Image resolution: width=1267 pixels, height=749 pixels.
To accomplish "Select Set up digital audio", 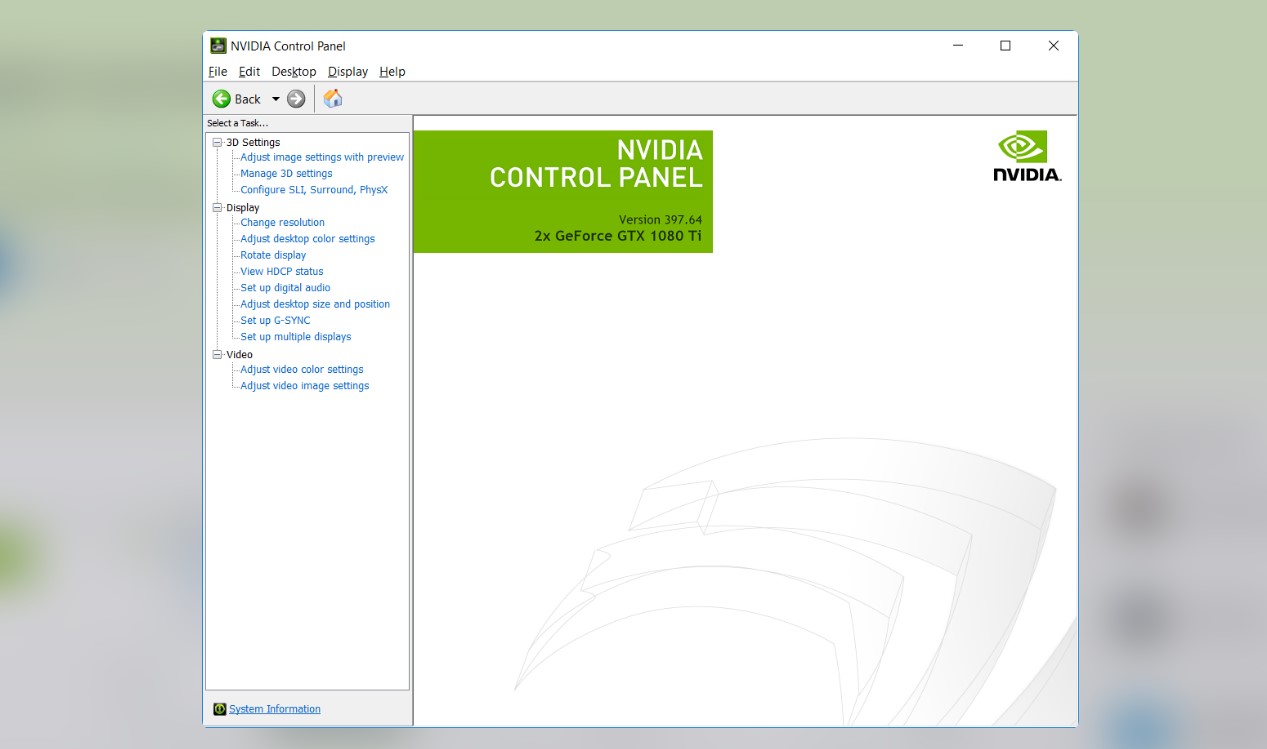I will click(285, 288).
